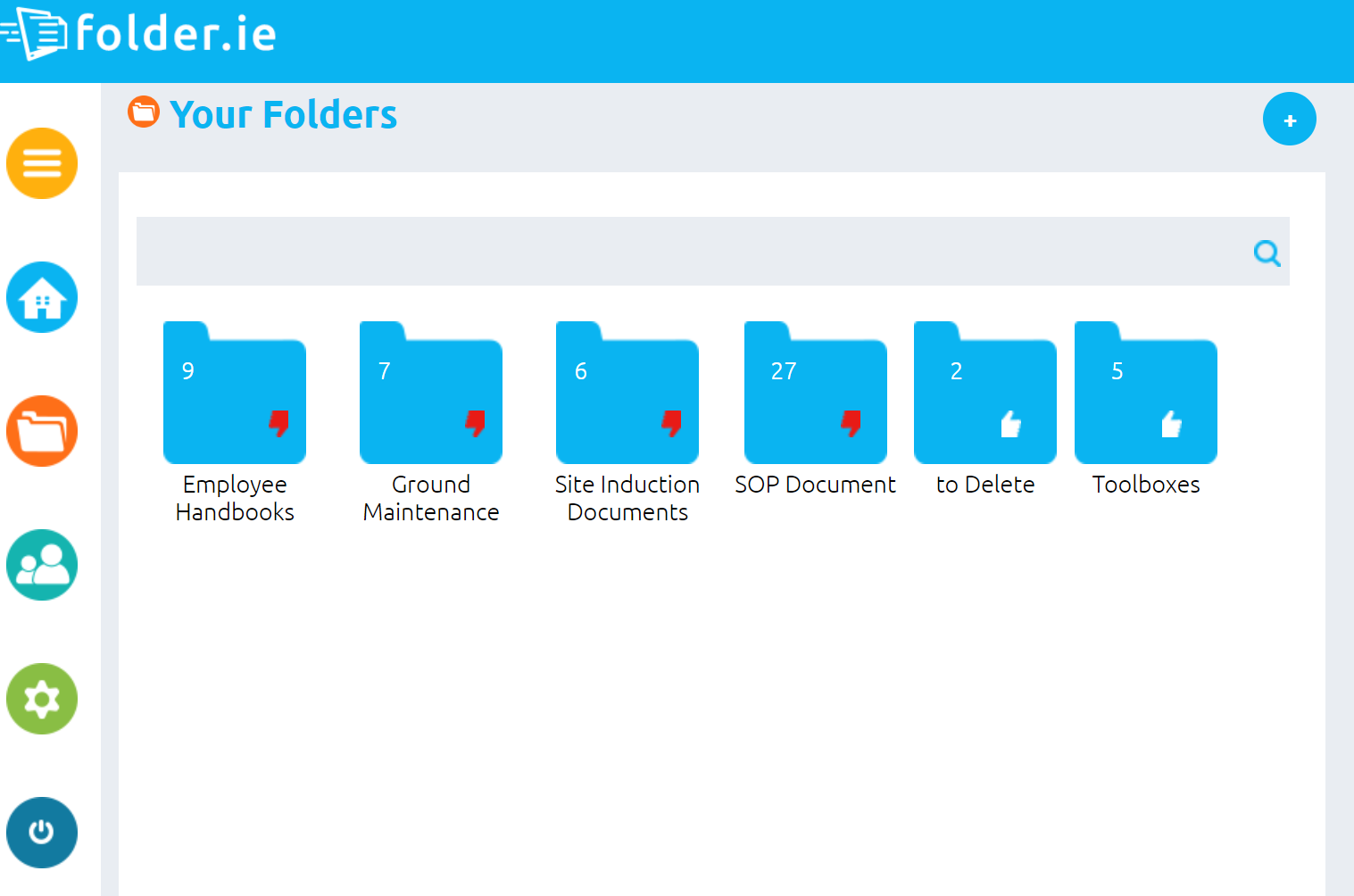Click the 'Your Folders' heading text

coord(284,115)
